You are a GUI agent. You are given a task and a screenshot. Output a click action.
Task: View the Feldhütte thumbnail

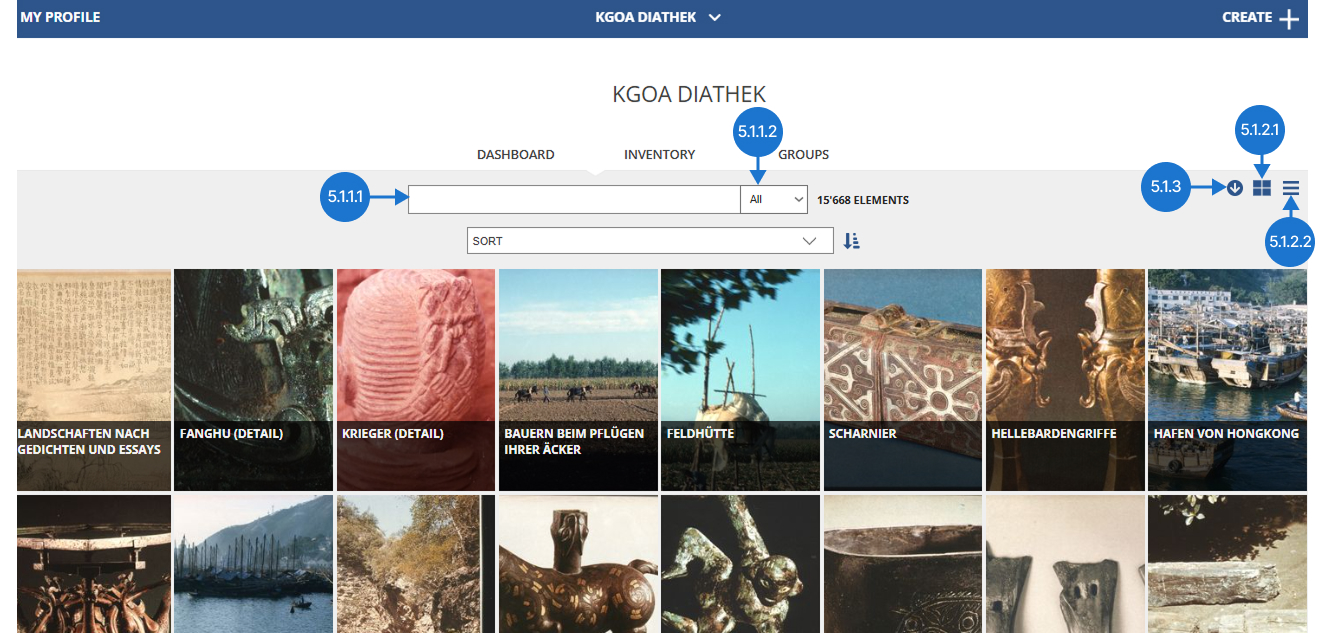[740, 379]
